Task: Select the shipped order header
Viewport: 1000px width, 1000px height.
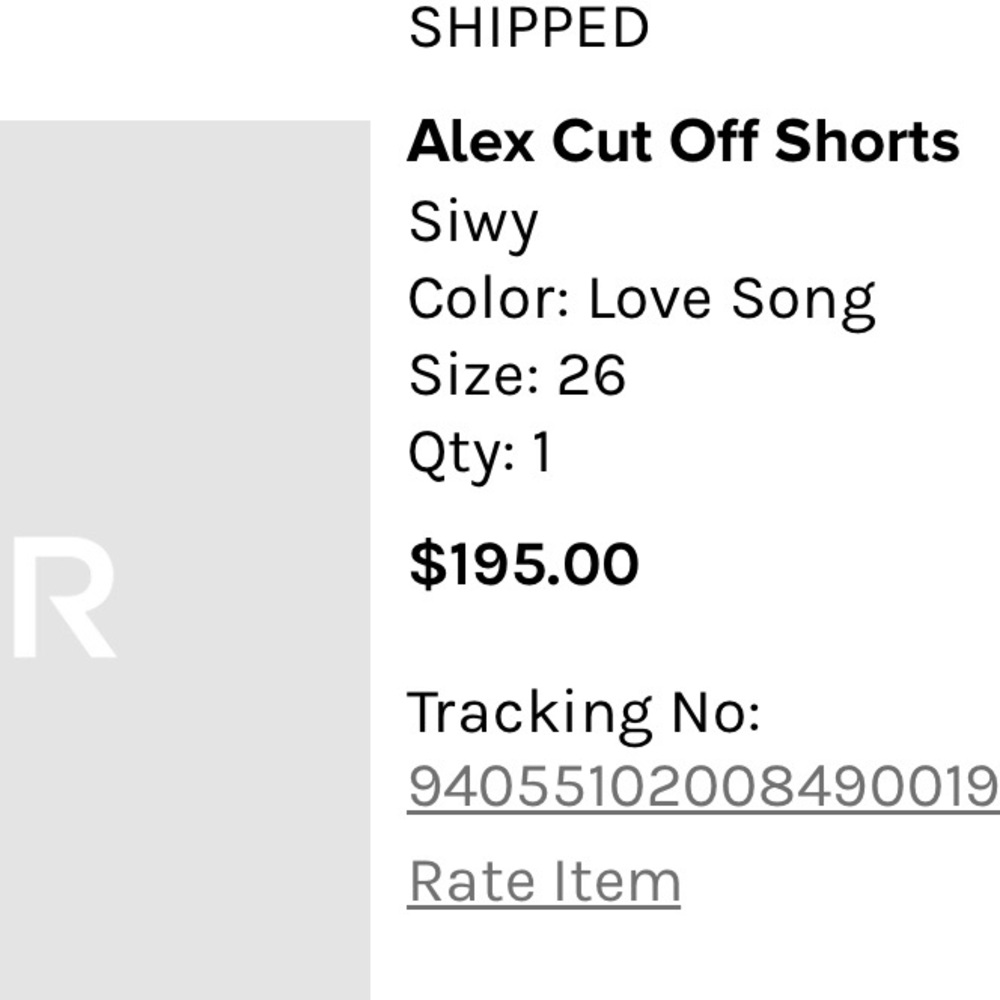Action: point(528,27)
